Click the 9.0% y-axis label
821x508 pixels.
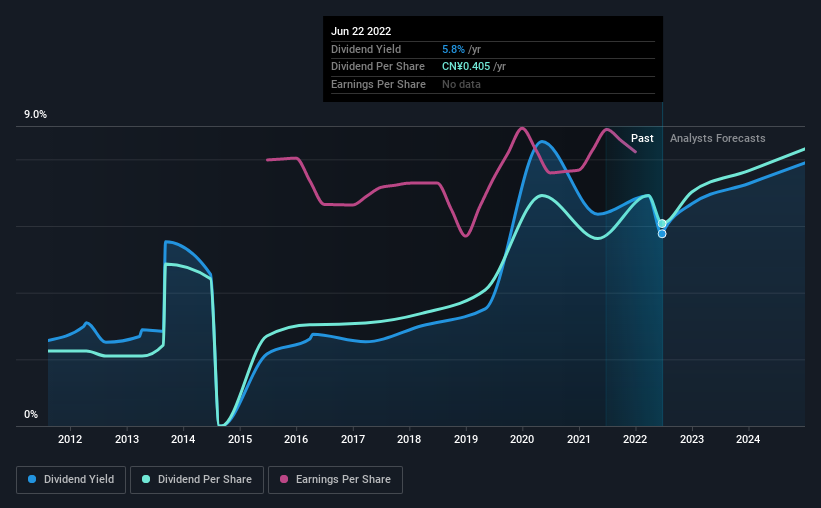(x=35, y=115)
